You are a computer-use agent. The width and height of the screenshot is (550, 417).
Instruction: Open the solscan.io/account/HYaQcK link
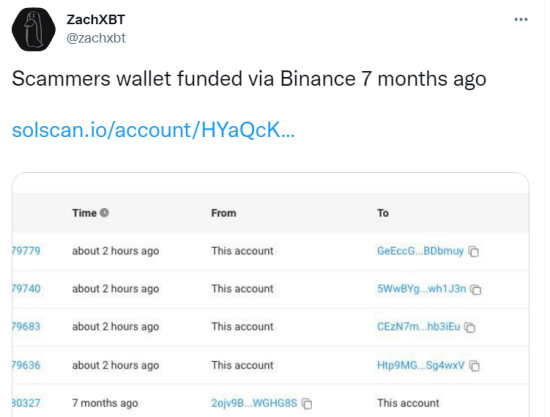[x=153, y=130]
